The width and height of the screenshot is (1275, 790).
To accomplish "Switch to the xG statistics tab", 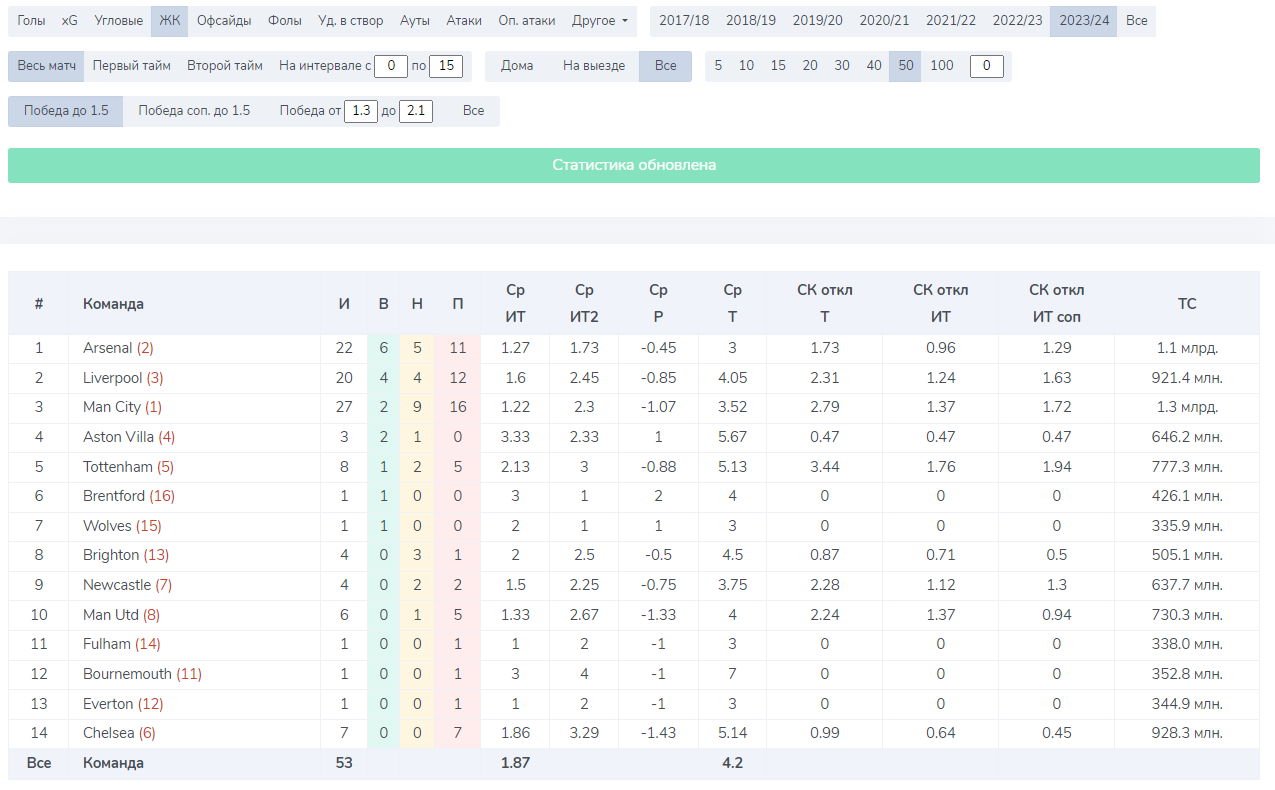I will 69,21.
